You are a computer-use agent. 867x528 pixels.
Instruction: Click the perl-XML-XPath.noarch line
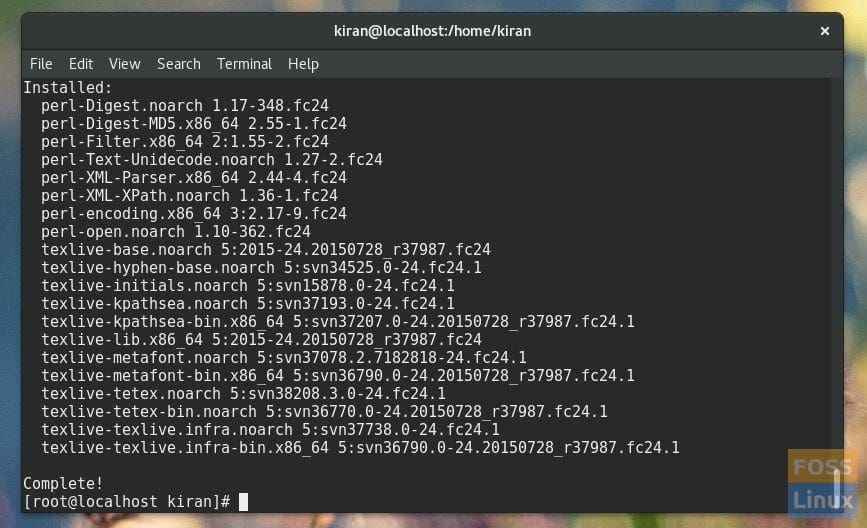click(x=189, y=195)
